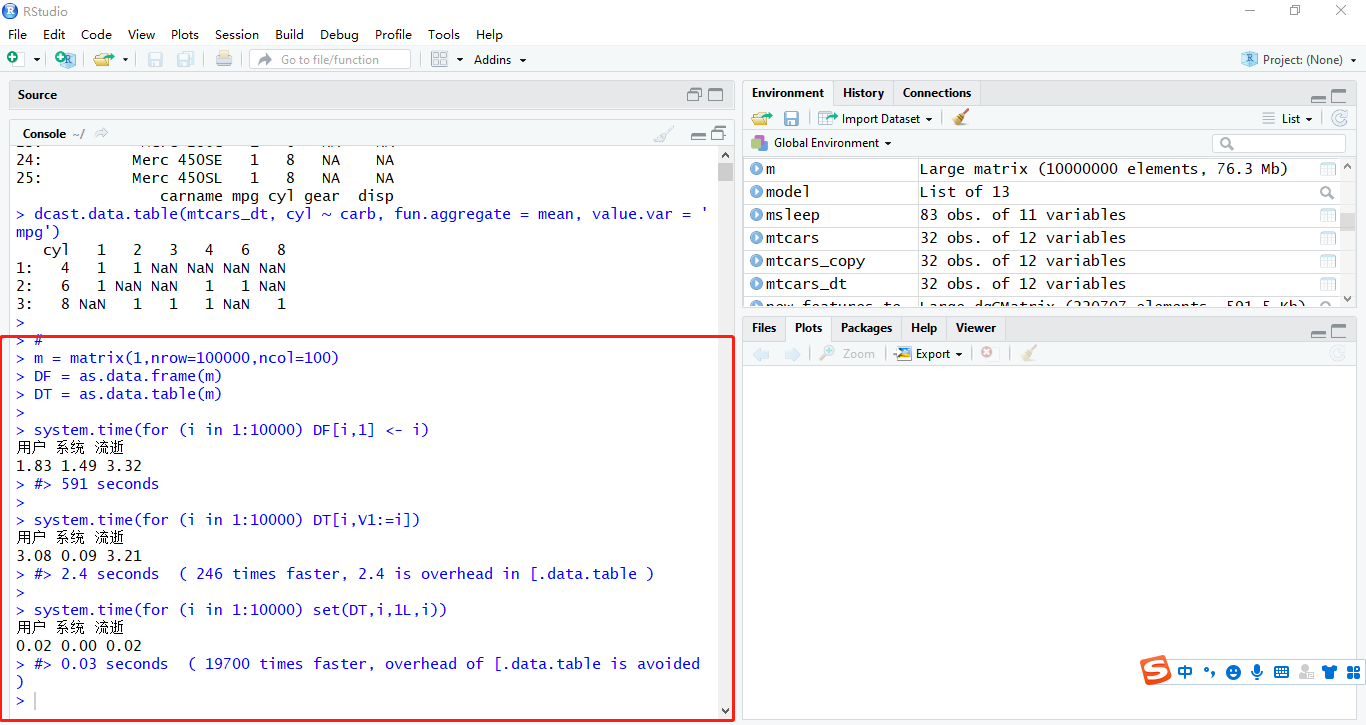The image size is (1366, 725).
Task: Save the current document with disk icon
Action: 153,59
